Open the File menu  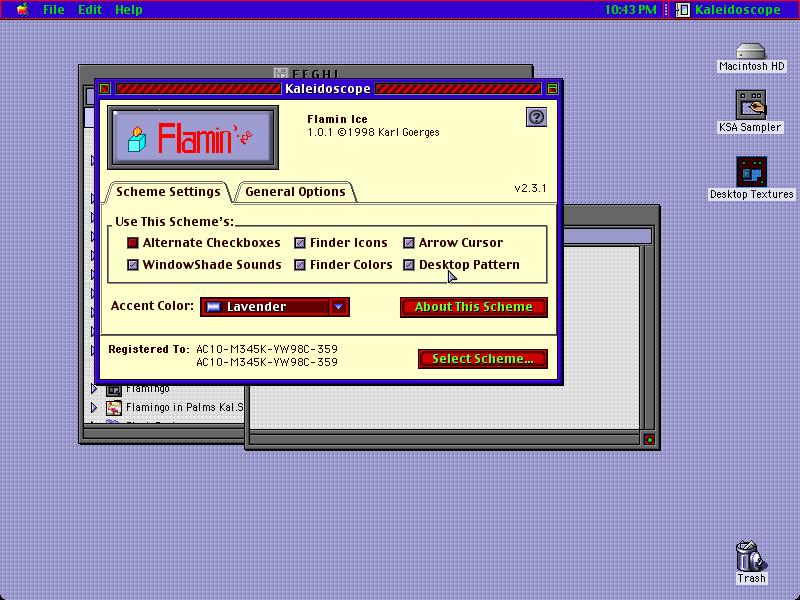pos(53,10)
